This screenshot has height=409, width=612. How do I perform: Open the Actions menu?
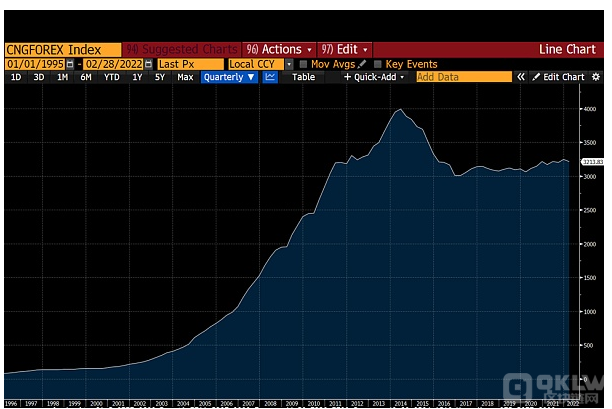tap(280, 49)
